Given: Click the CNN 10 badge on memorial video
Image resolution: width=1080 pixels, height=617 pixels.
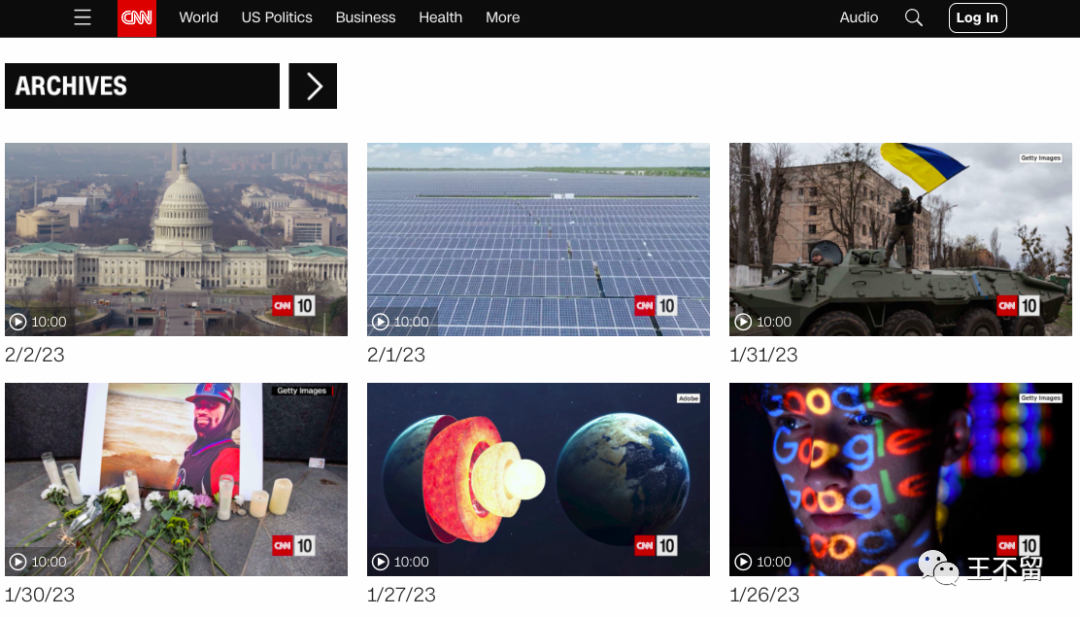Looking at the screenshot, I should coord(293,546).
